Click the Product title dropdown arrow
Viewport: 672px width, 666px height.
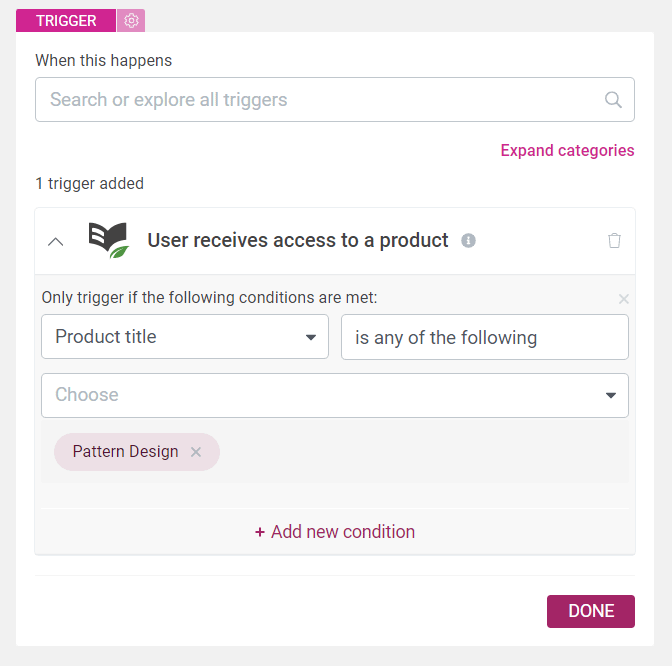(311, 337)
